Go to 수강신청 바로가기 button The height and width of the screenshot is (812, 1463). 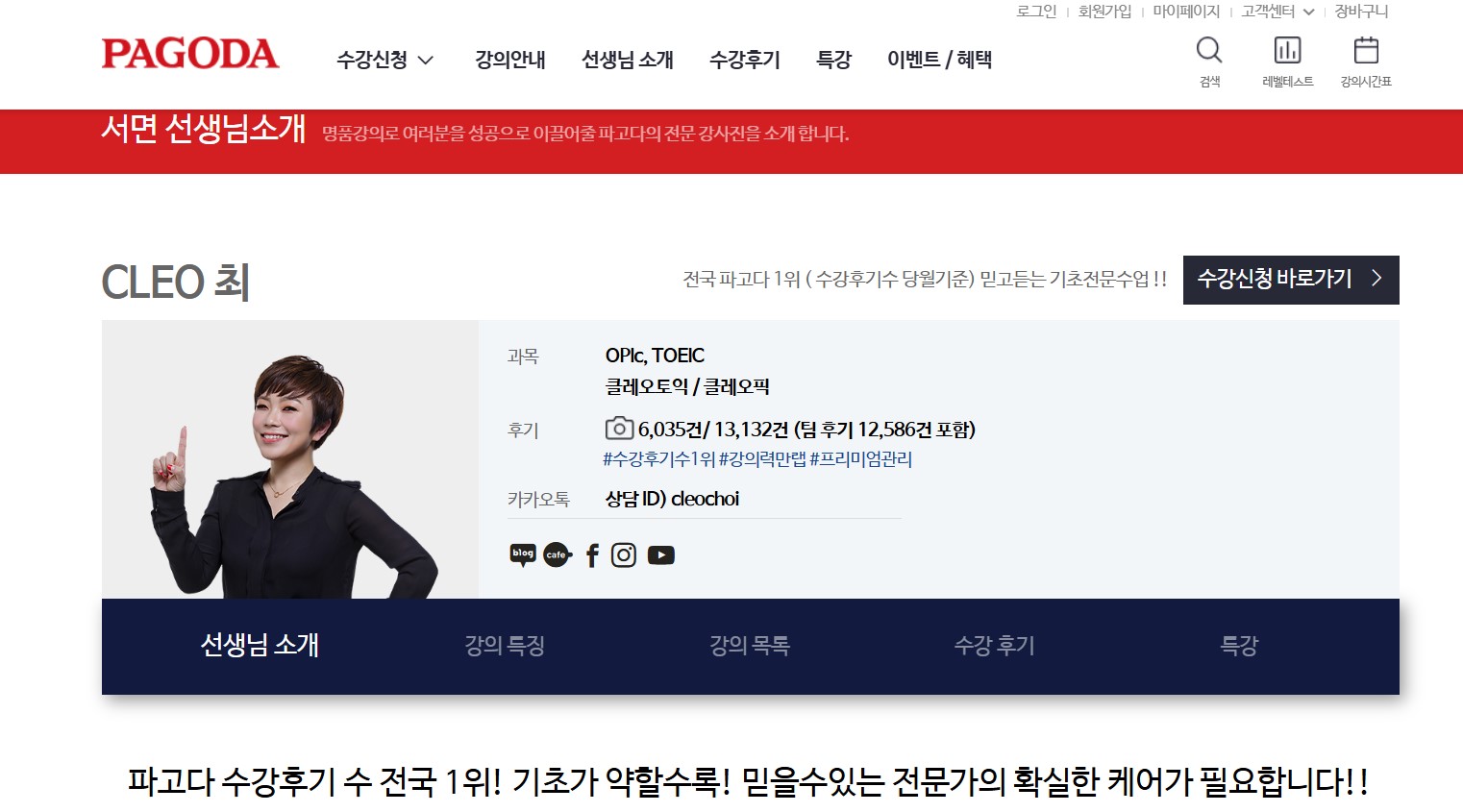[1291, 280]
